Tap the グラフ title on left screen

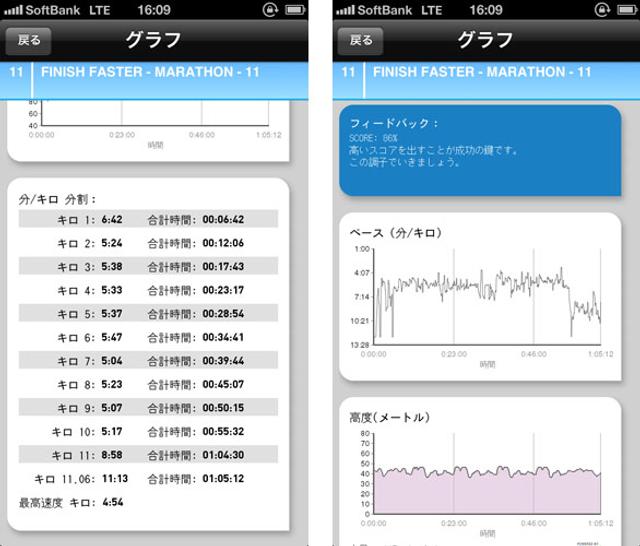point(153,40)
